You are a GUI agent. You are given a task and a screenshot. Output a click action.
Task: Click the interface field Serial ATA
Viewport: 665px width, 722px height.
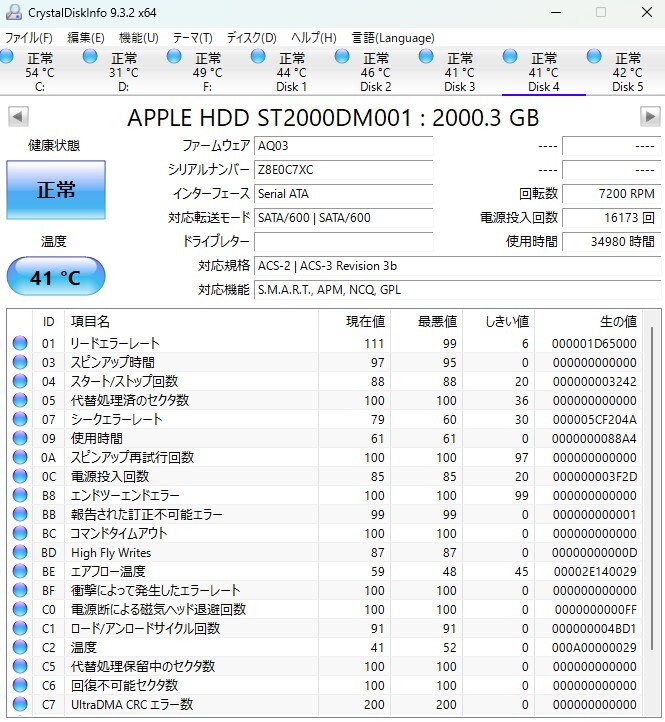click(344, 194)
